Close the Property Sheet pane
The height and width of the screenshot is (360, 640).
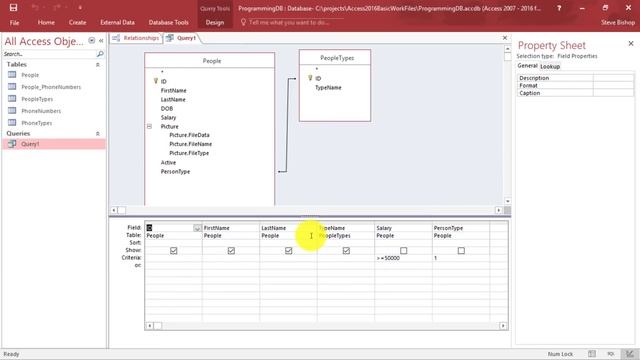631,43
